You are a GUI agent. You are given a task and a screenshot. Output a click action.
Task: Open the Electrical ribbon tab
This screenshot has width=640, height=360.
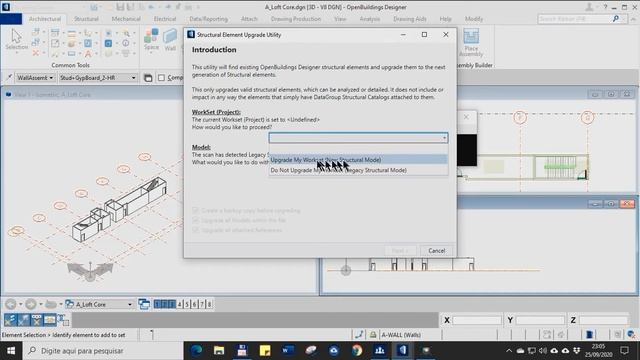pyautogui.click(x=165, y=19)
